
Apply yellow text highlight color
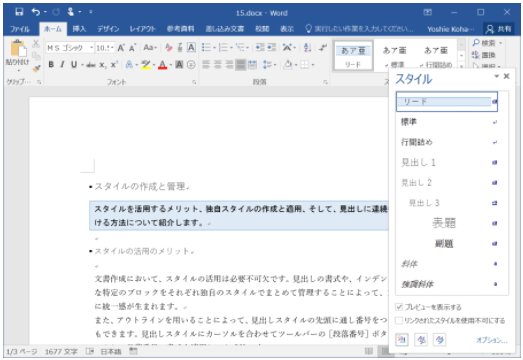145,65
